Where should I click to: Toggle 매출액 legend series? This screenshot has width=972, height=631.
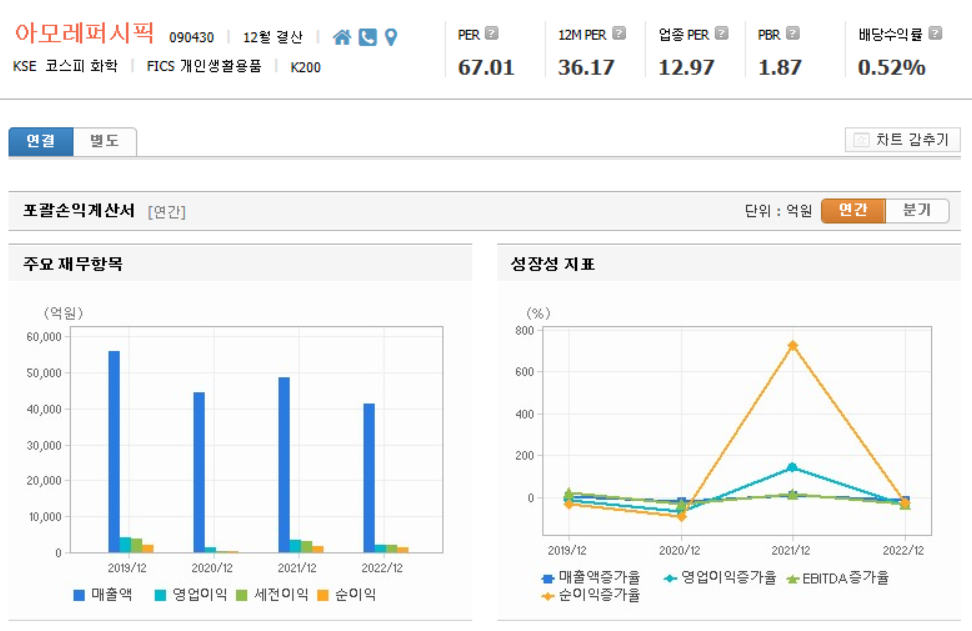[103, 594]
